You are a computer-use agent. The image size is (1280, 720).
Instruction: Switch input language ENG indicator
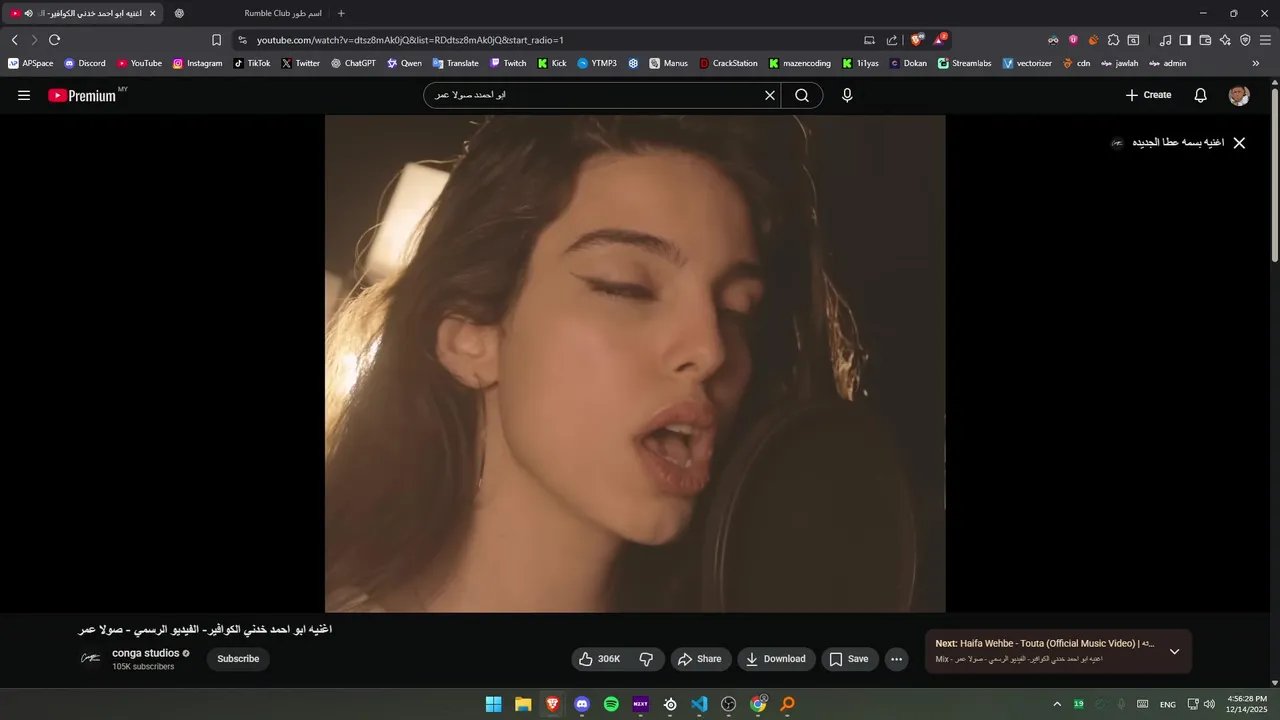[1167, 704]
